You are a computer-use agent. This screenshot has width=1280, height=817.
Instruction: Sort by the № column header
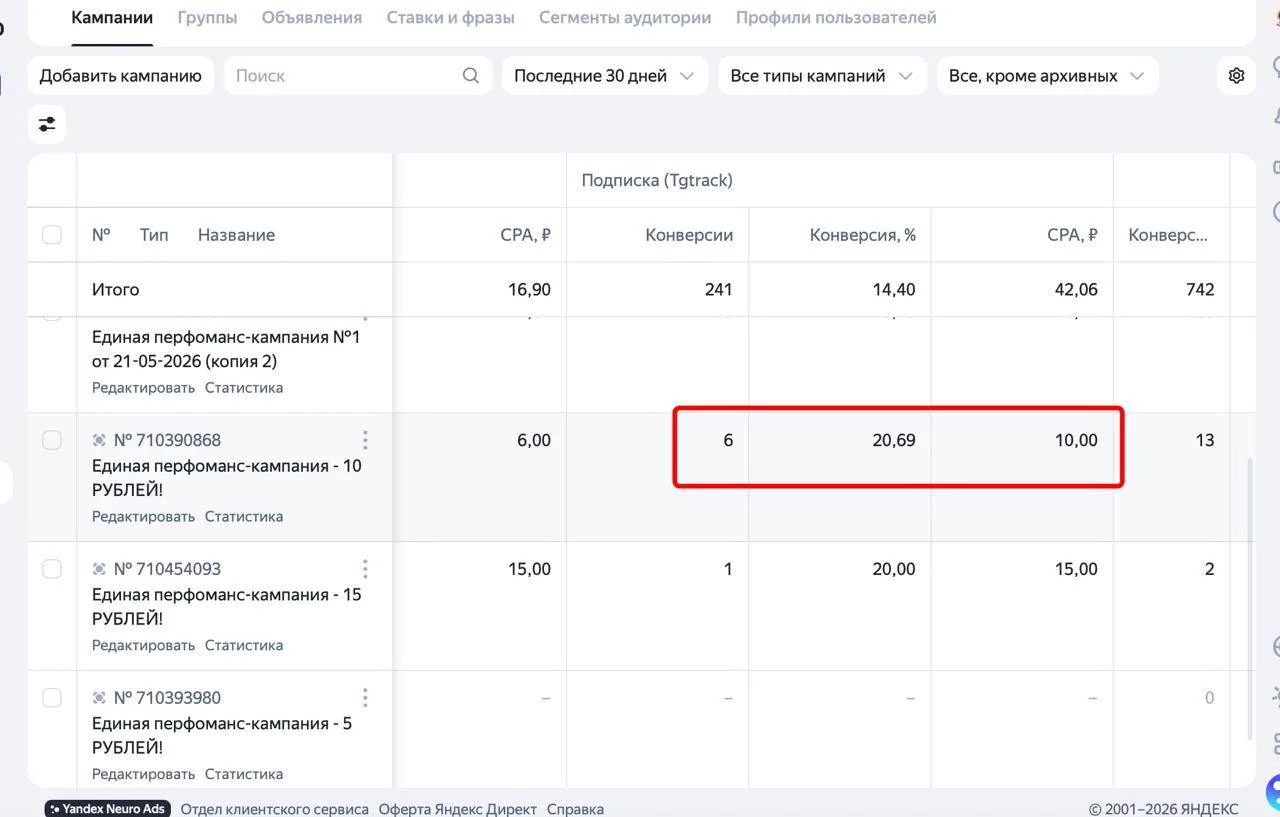101,235
